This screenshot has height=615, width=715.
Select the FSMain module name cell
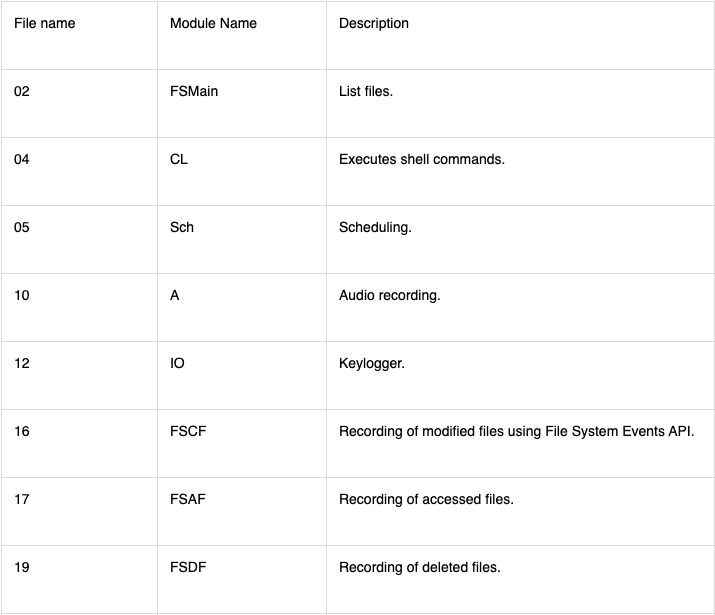[194, 91]
